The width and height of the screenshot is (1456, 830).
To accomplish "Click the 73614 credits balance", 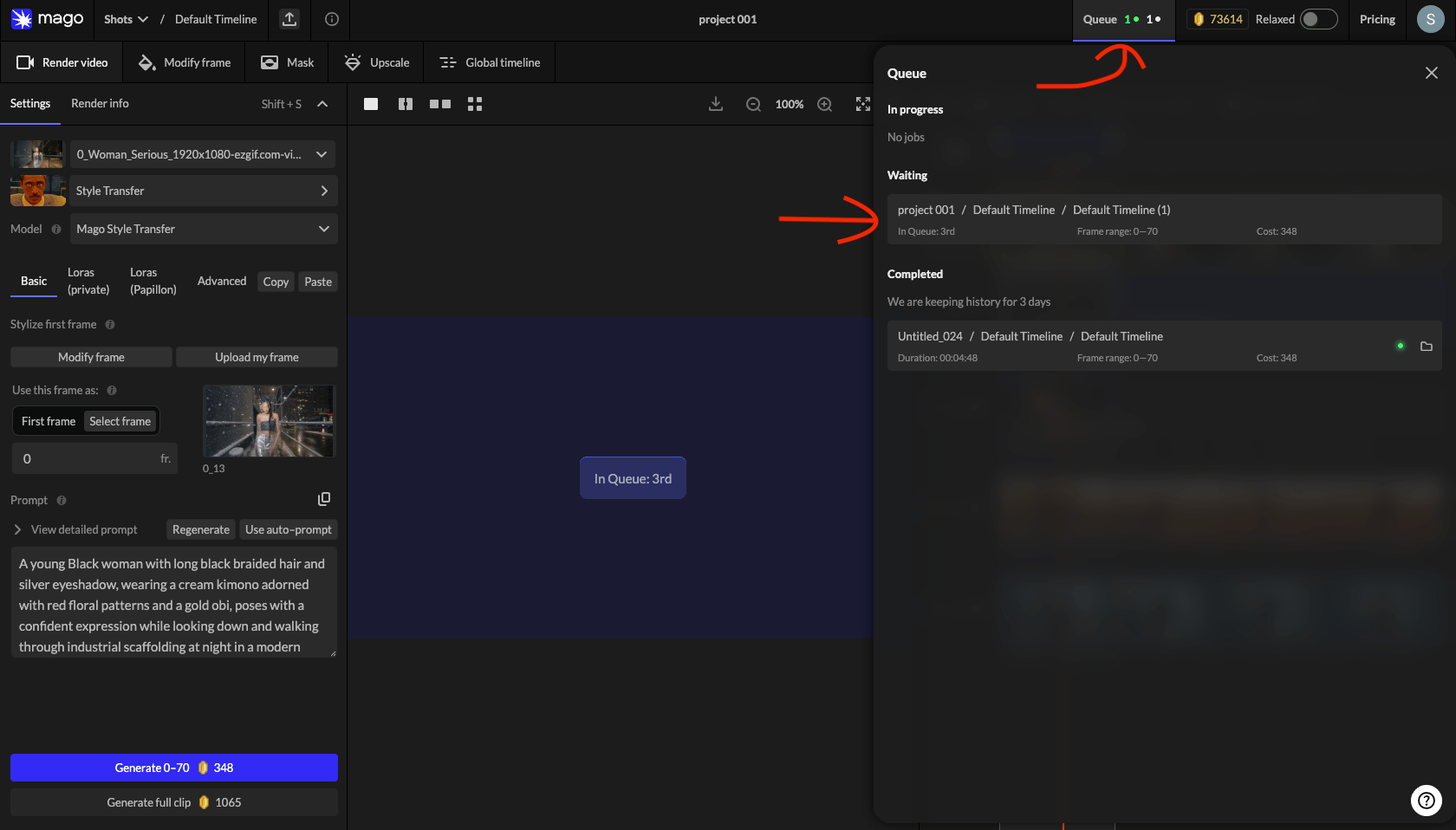I will (1218, 19).
